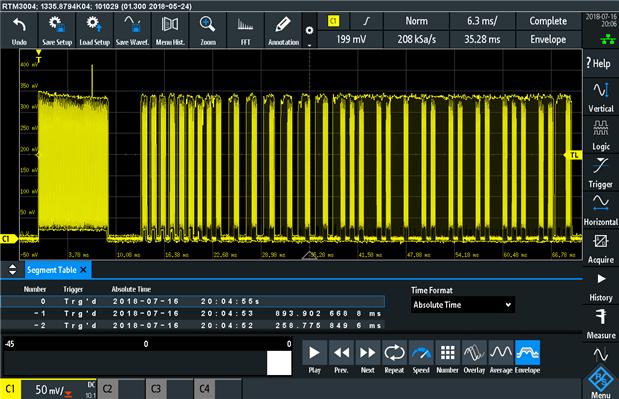Click the network status icon
The height and width of the screenshot is (399, 619).
608,39
